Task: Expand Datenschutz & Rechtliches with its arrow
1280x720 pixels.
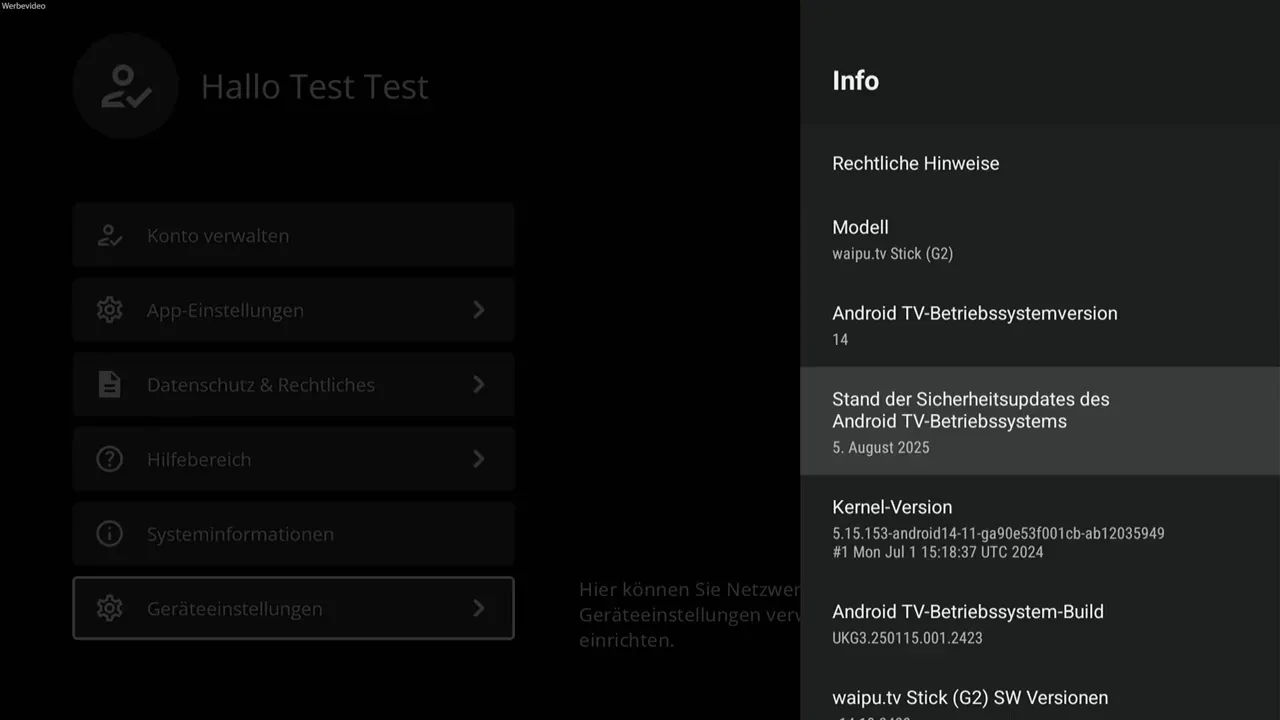Action: (478, 384)
